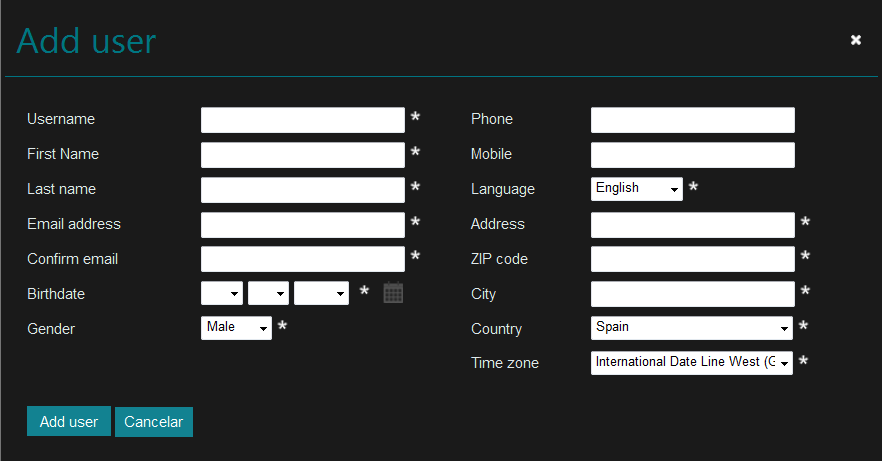Click the Country label text

496,329
